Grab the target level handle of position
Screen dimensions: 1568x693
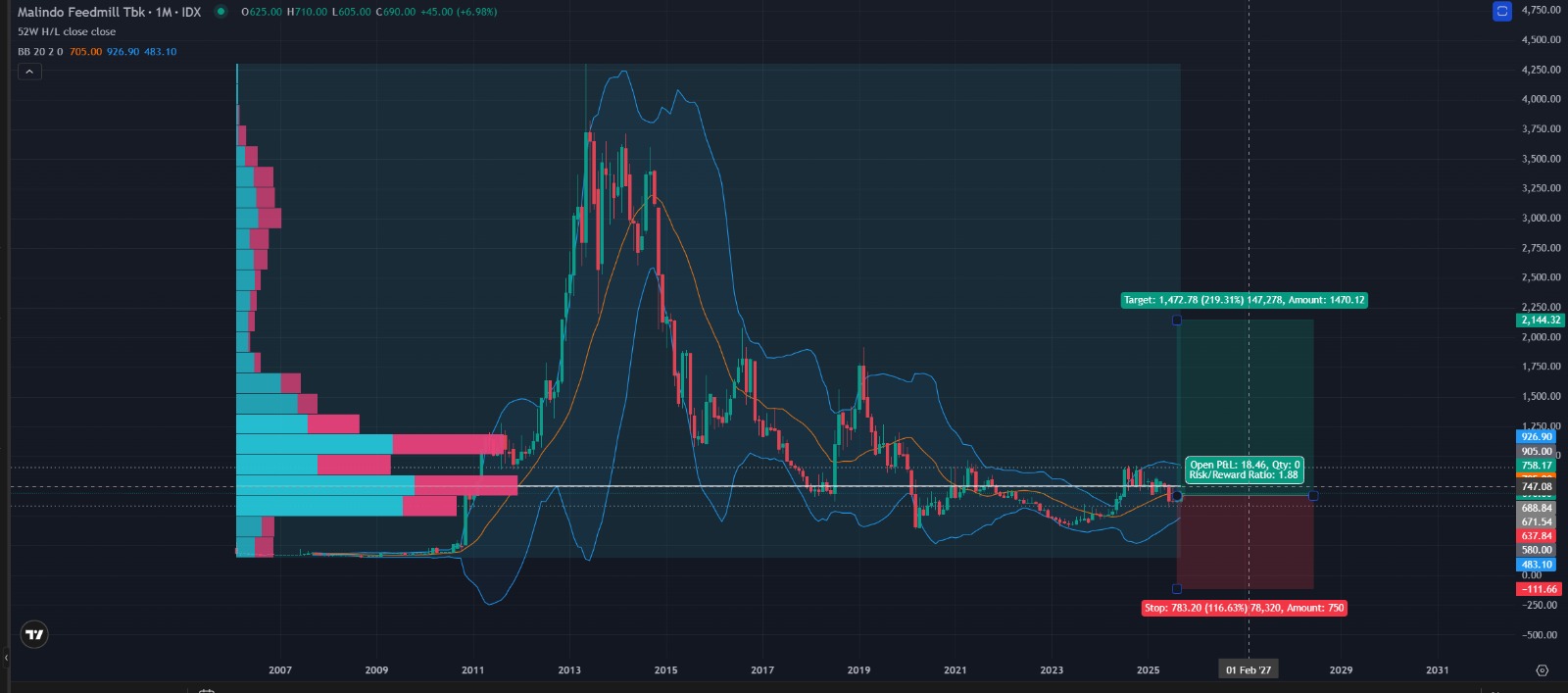pos(1177,321)
